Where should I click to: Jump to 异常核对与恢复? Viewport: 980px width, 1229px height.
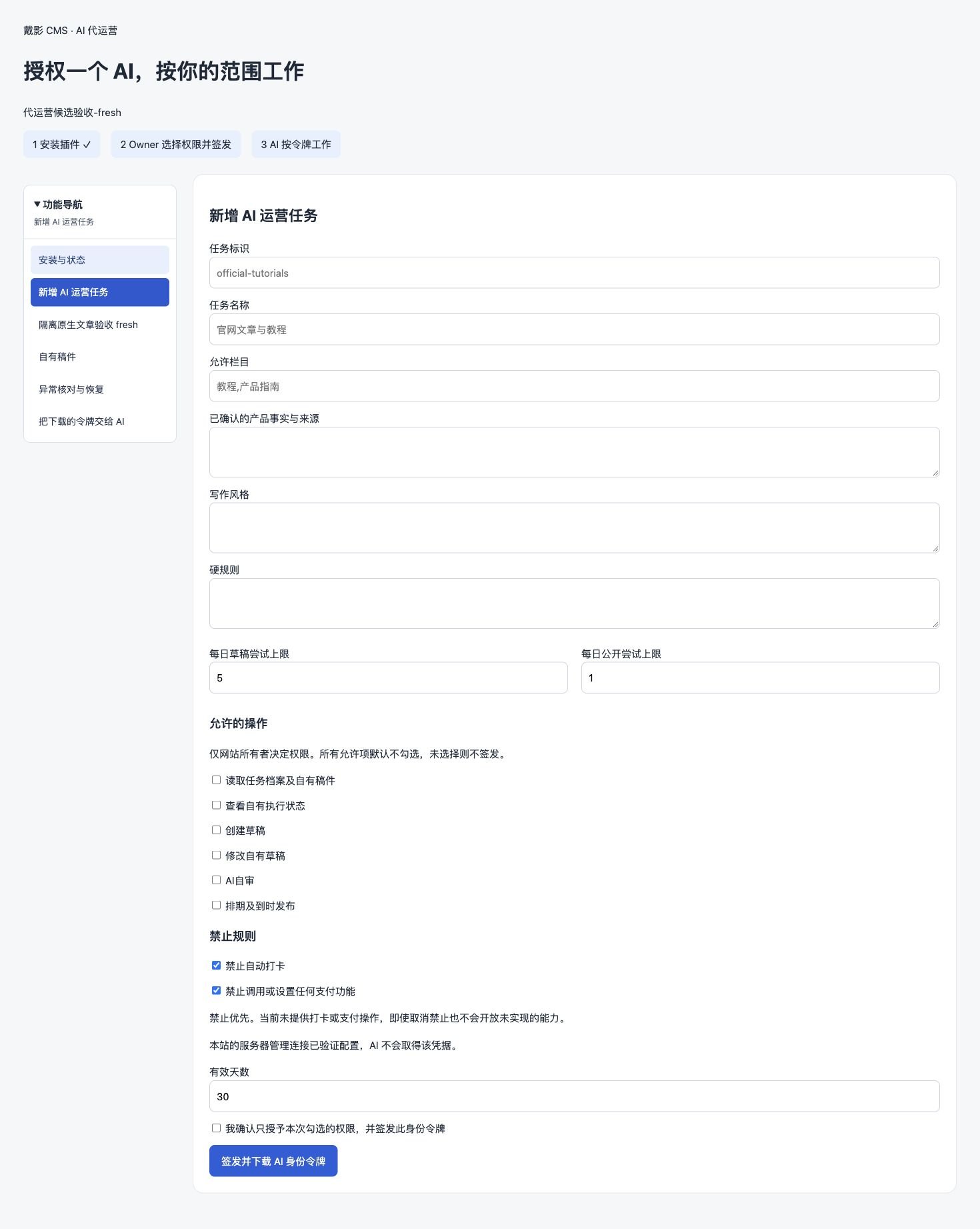[x=100, y=389]
